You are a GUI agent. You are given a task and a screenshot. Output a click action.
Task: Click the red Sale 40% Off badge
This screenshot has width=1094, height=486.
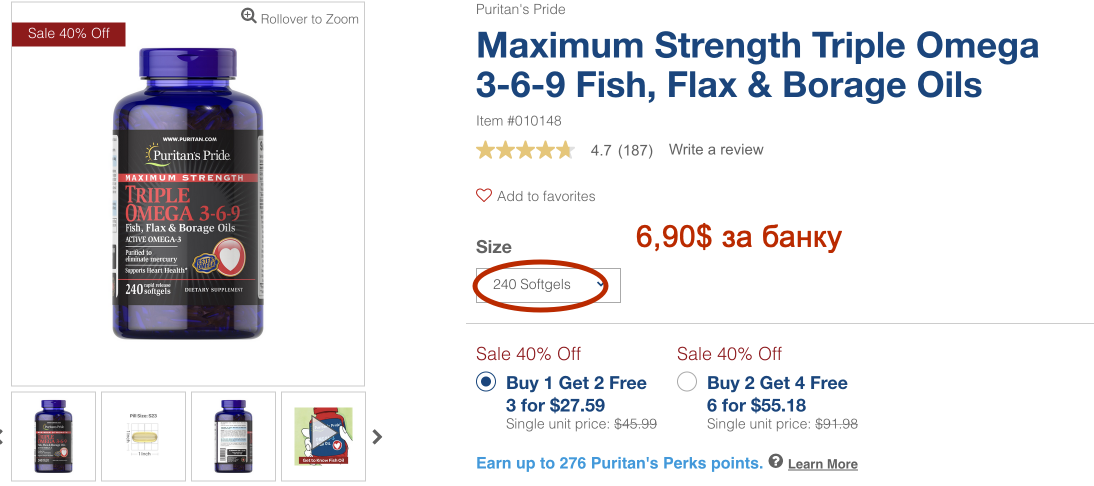coord(68,33)
